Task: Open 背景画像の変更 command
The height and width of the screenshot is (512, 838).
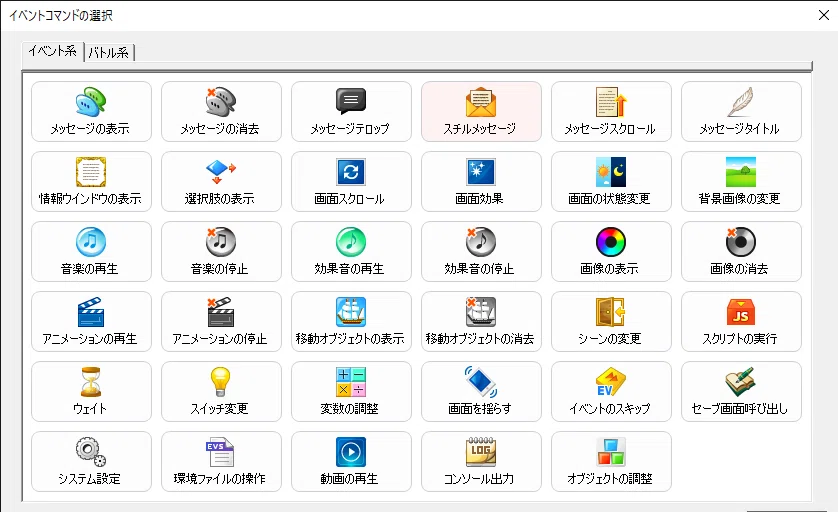Action: pyautogui.click(x=741, y=182)
